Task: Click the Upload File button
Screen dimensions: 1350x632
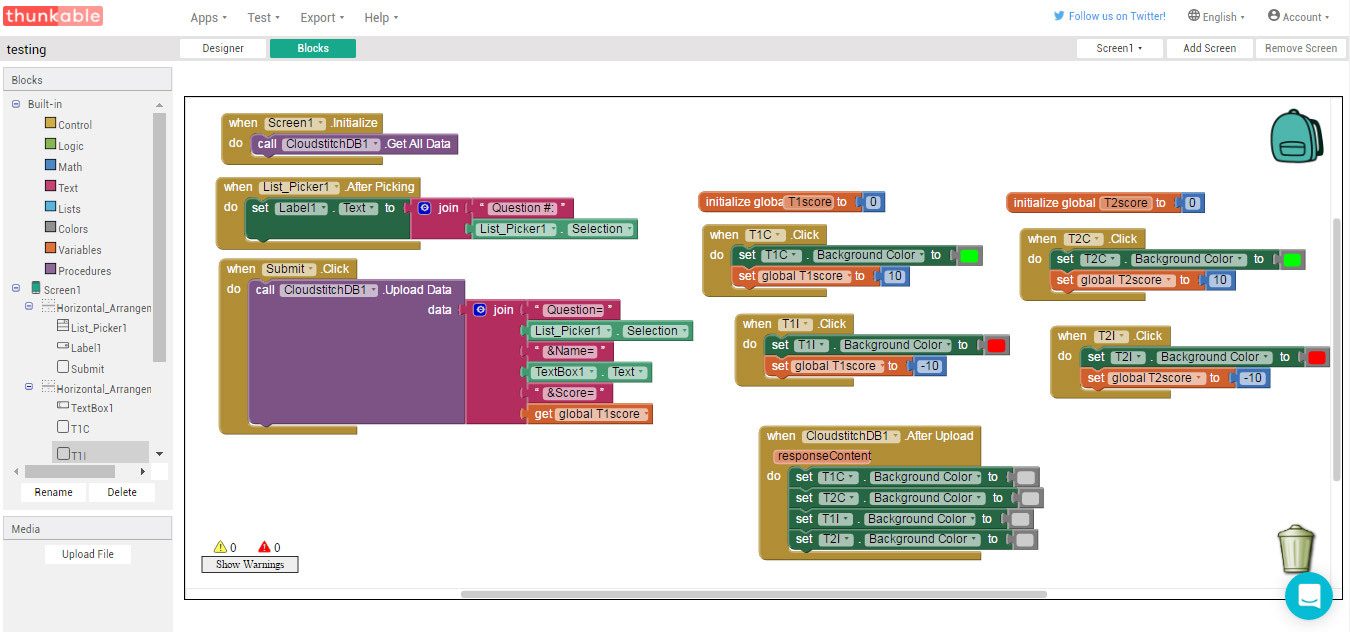Action: coord(88,554)
